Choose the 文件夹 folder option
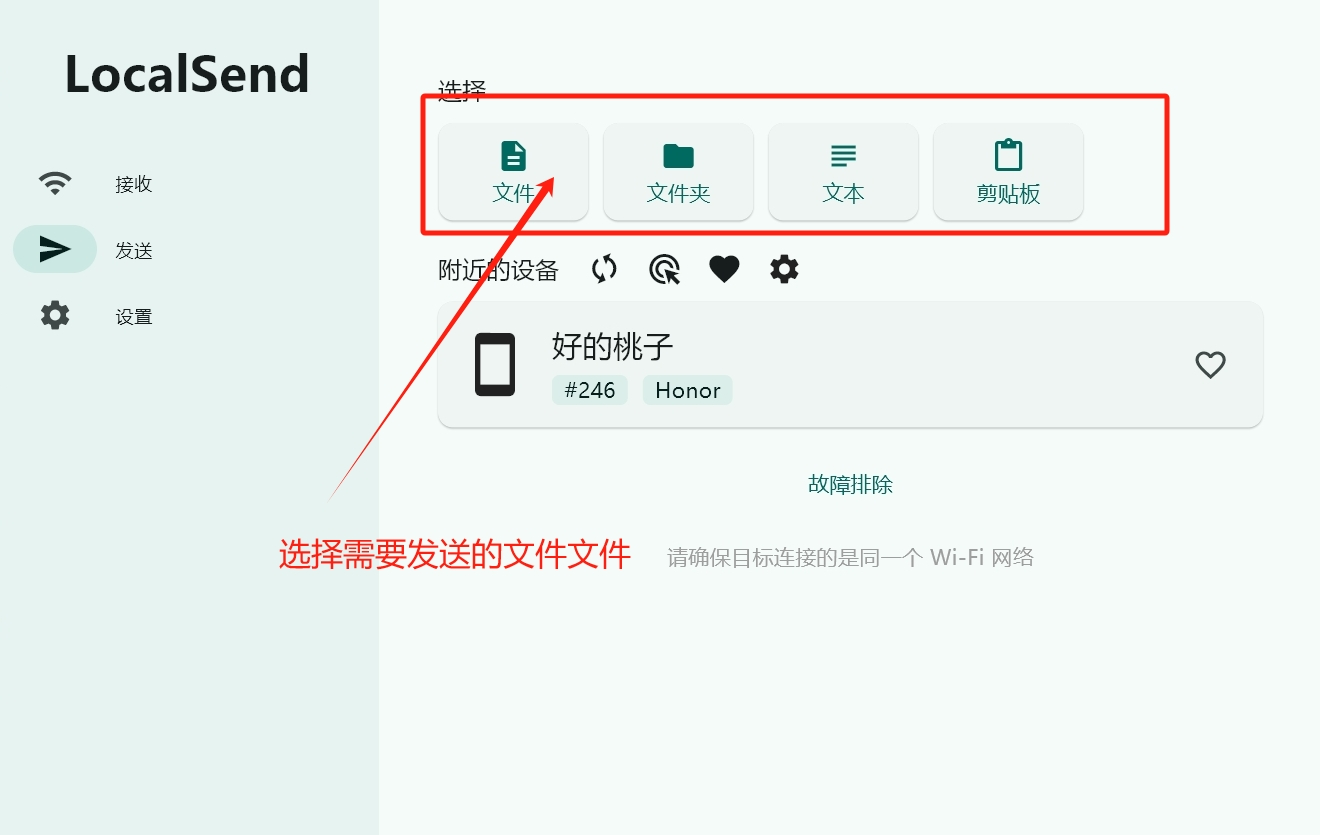The height and width of the screenshot is (835, 1320). coord(678,172)
